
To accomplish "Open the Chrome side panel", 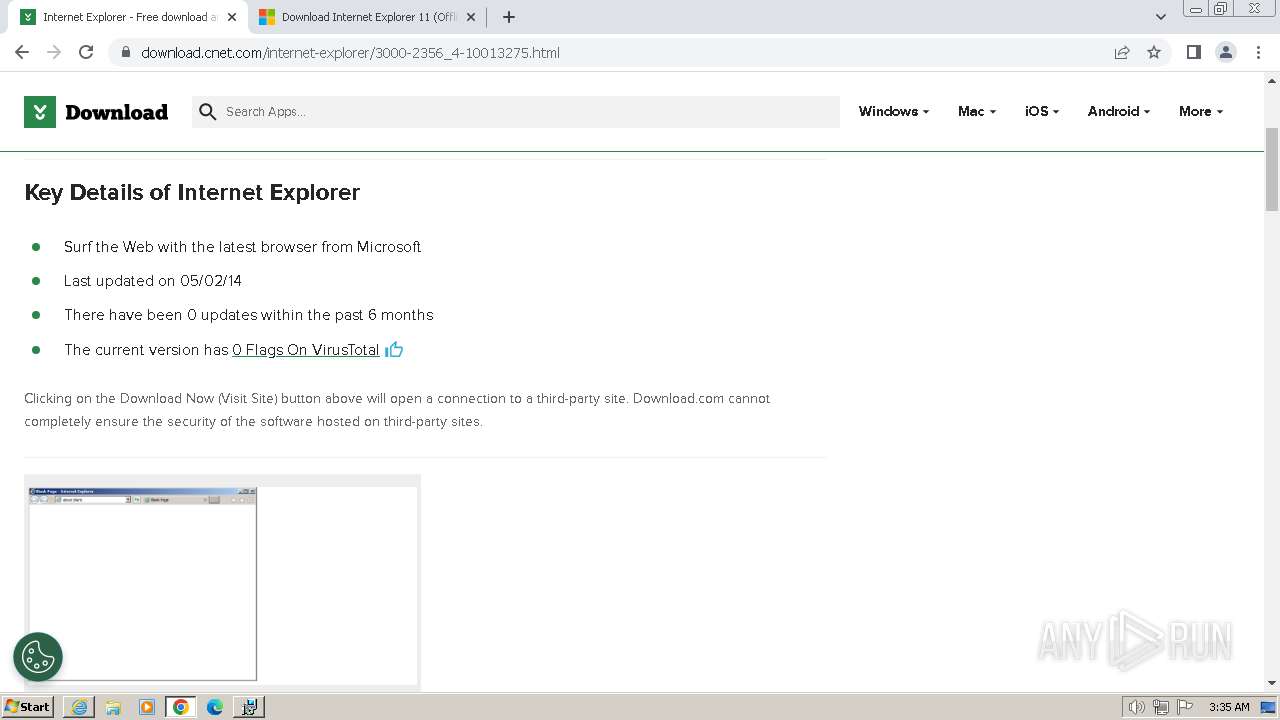I will coord(1193,52).
